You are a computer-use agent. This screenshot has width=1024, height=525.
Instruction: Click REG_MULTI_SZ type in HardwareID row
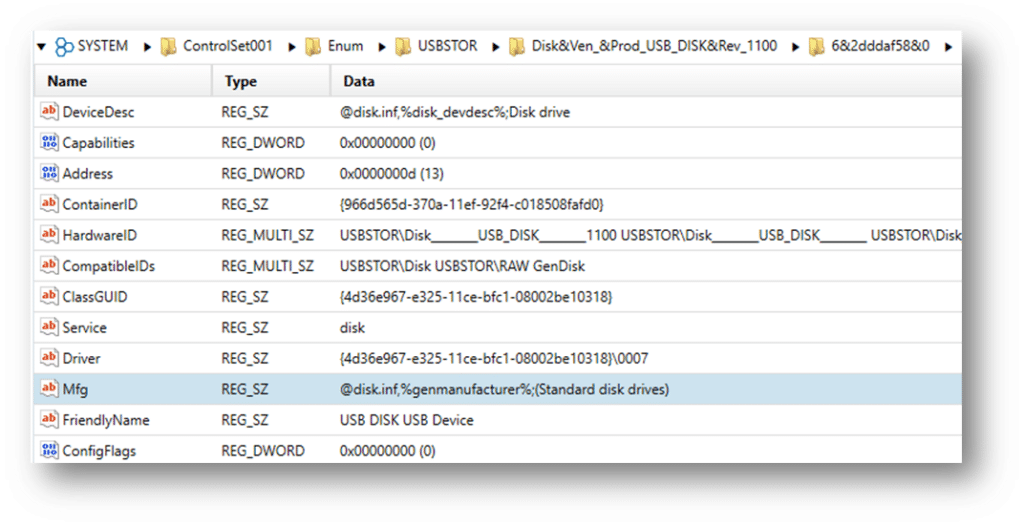coord(267,235)
